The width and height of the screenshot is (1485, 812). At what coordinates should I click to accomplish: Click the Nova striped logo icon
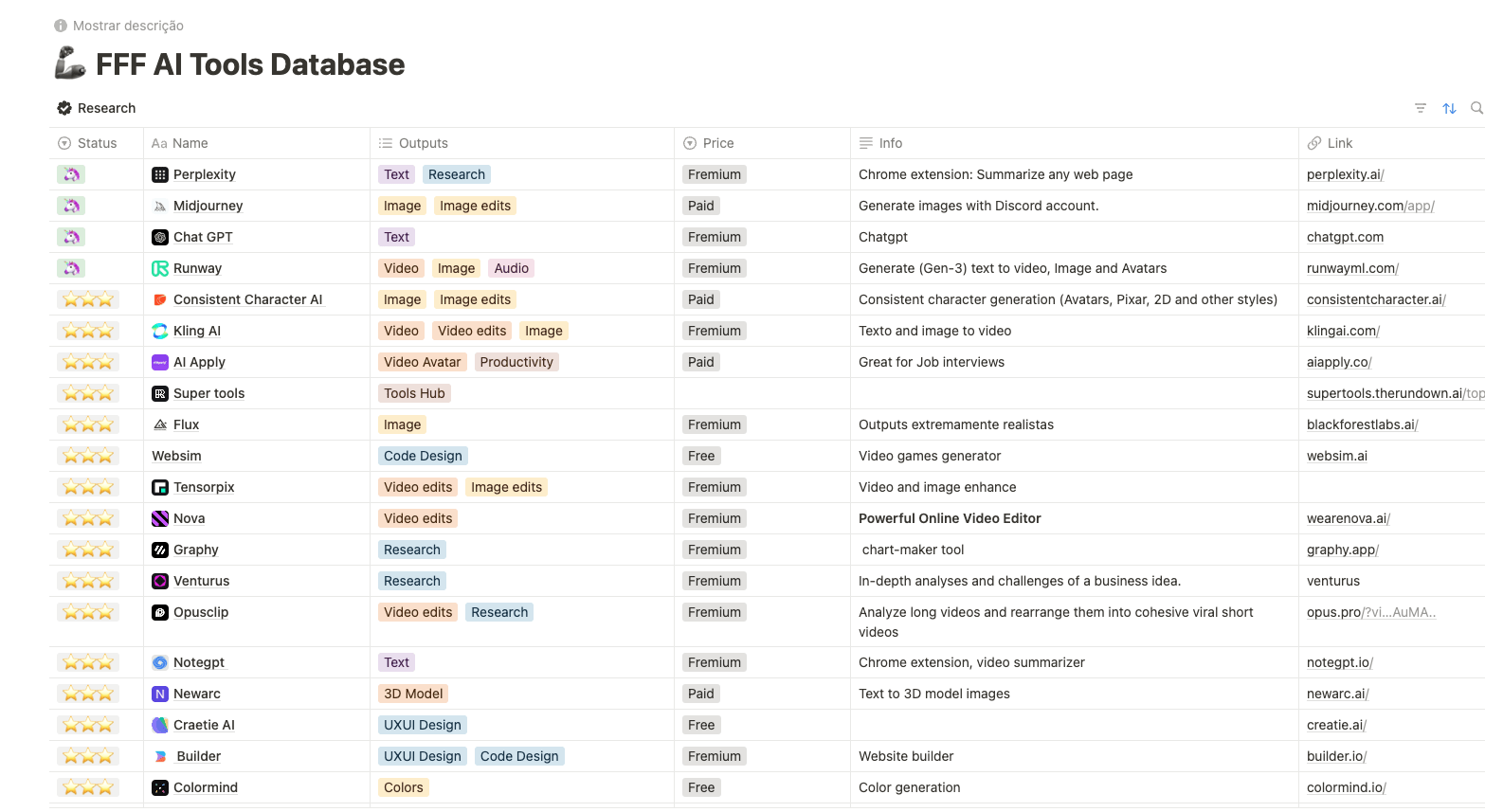(x=160, y=518)
